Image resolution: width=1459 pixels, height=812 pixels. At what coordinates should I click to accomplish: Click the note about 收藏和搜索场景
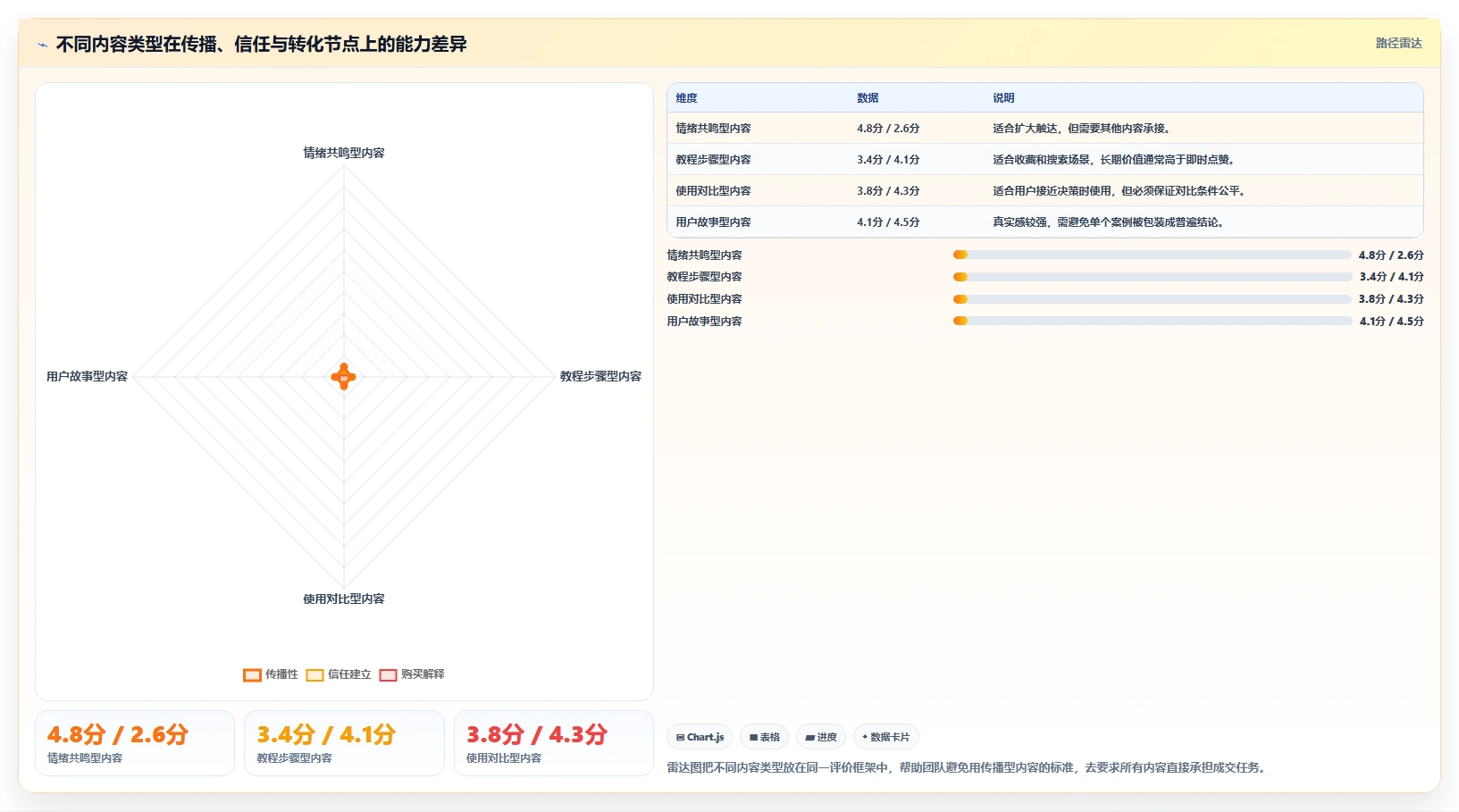click(1115, 160)
